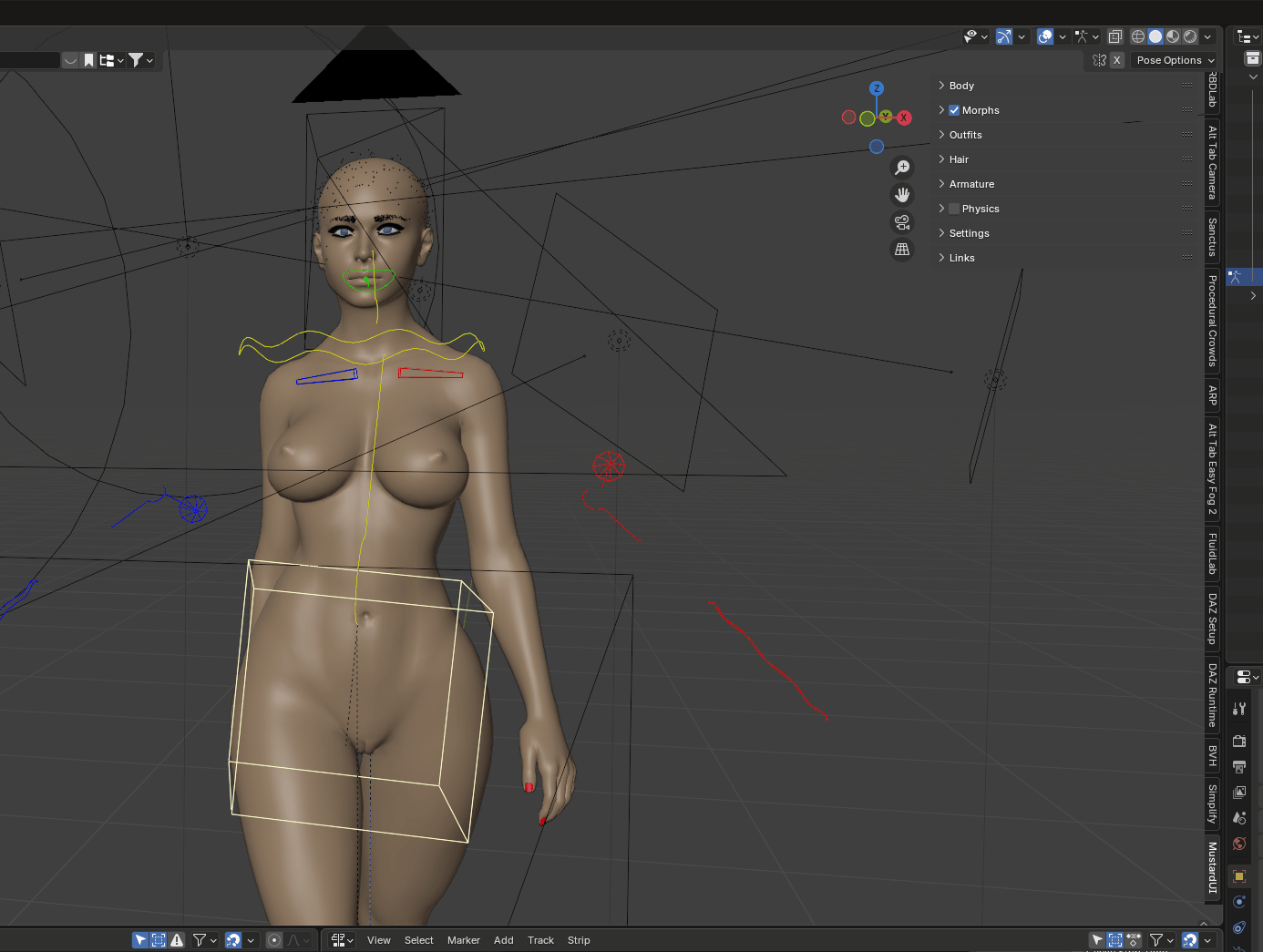Image resolution: width=1263 pixels, height=952 pixels.
Task: Toggle X-ray display in viewport header
Action: pyautogui.click(x=1115, y=36)
